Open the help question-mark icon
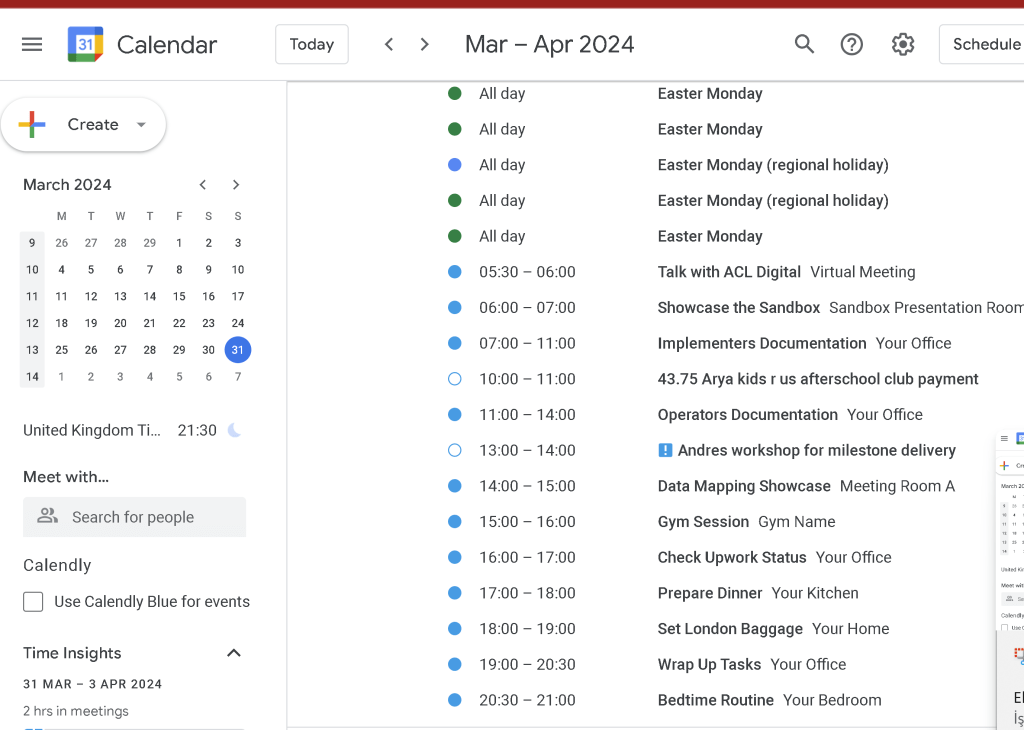 click(x=852, y=44)
